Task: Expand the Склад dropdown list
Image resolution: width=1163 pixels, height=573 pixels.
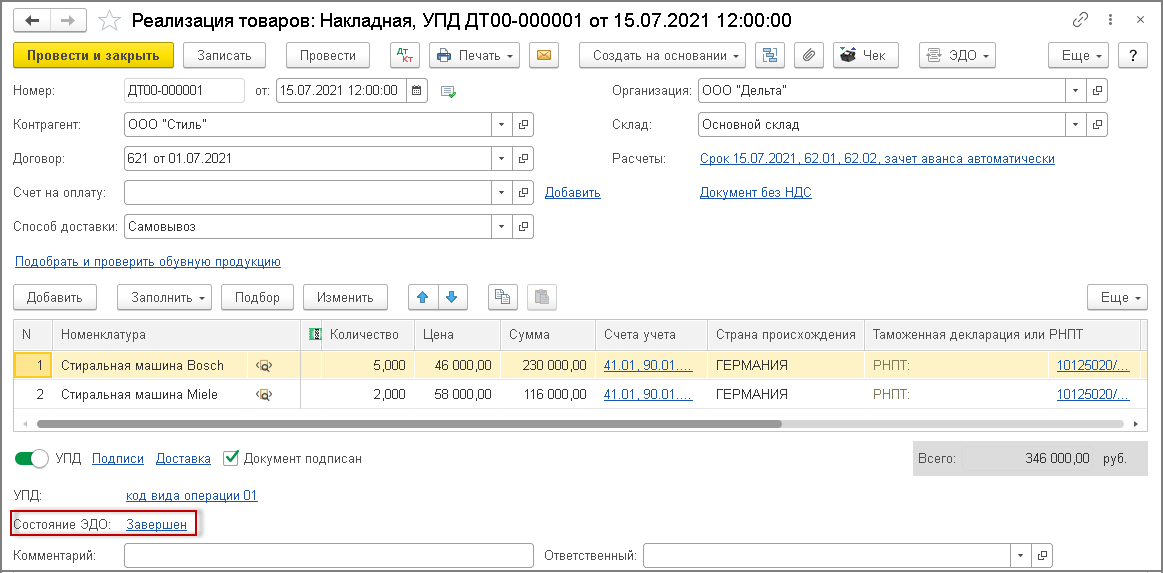Action: pyautogui.click(x=1076, y=125)
